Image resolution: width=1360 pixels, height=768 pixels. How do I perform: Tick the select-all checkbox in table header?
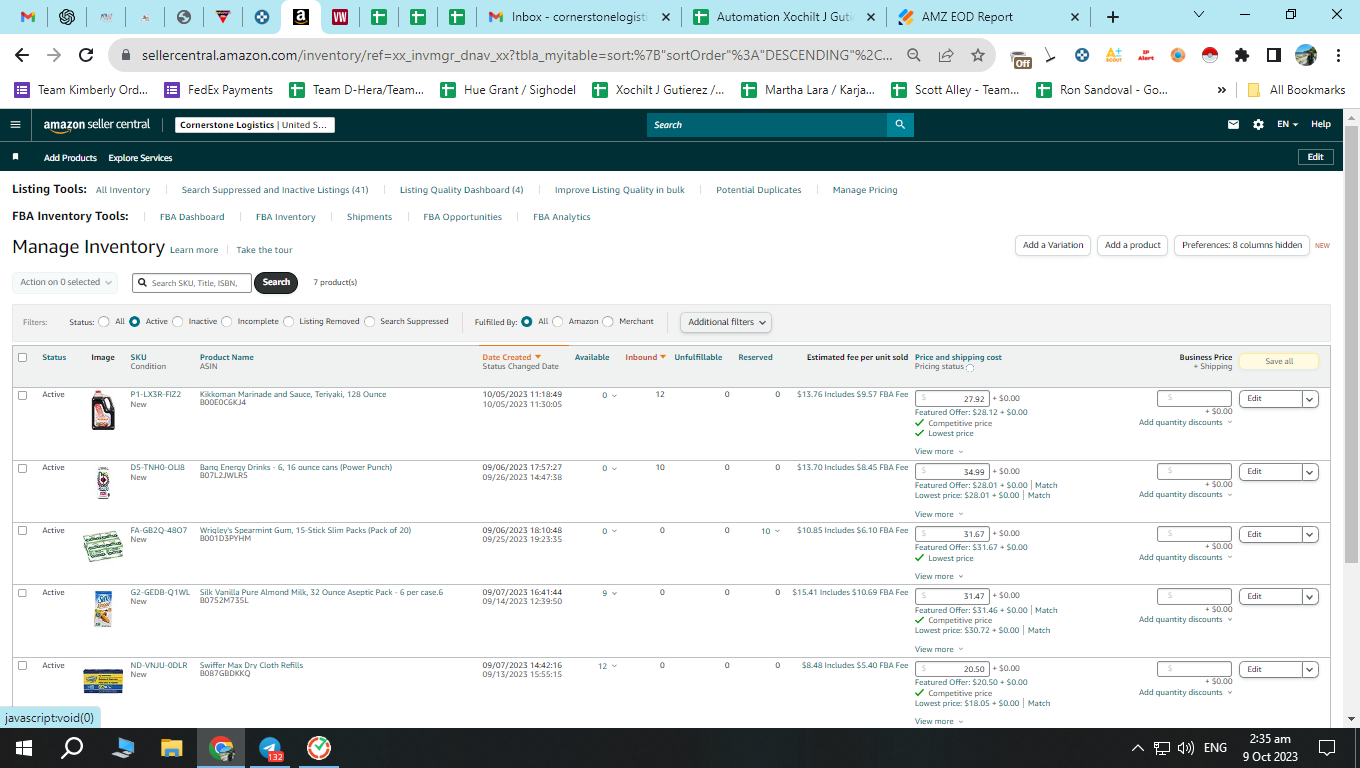22,358
